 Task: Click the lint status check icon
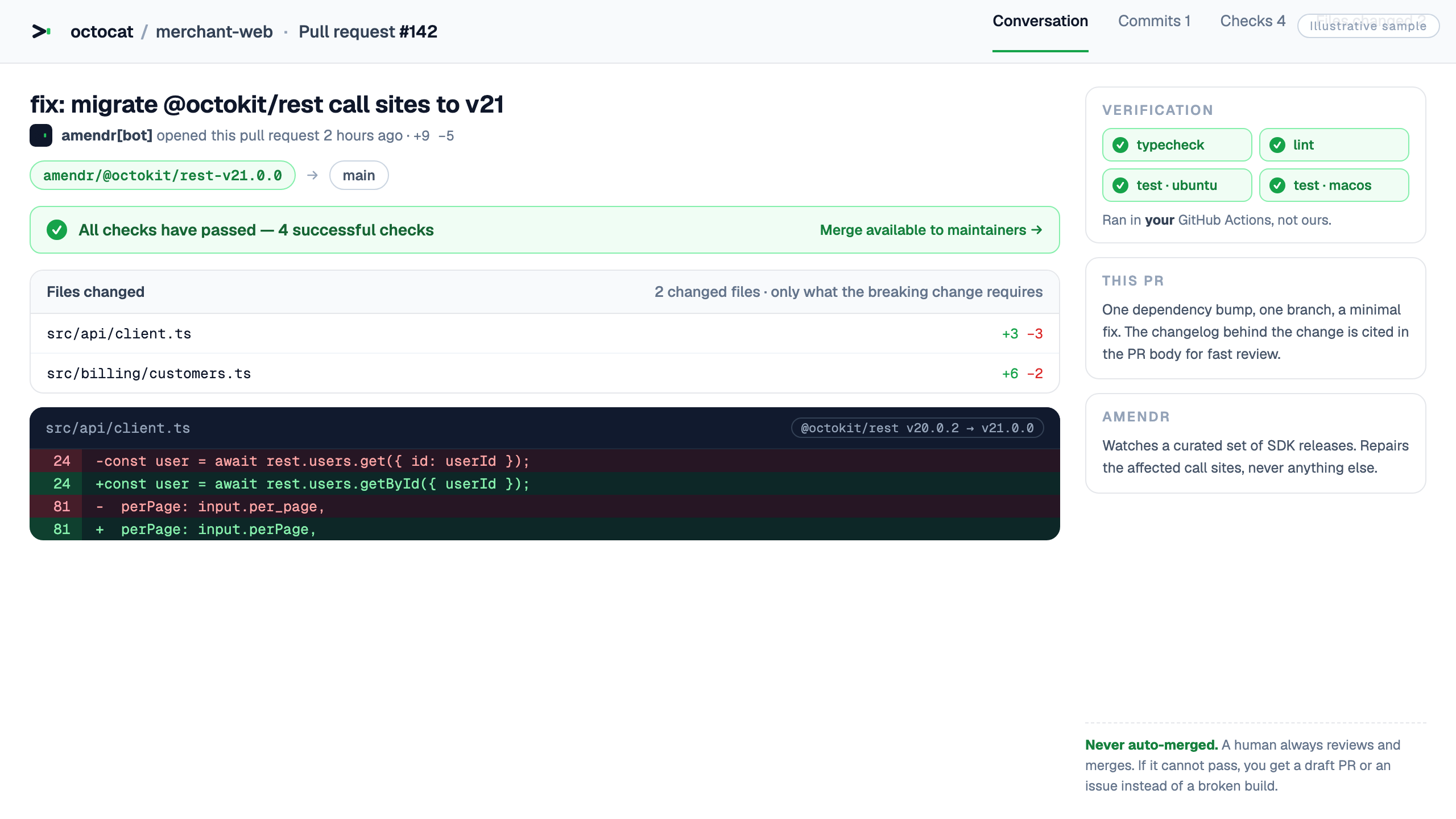pos(1277,145)
